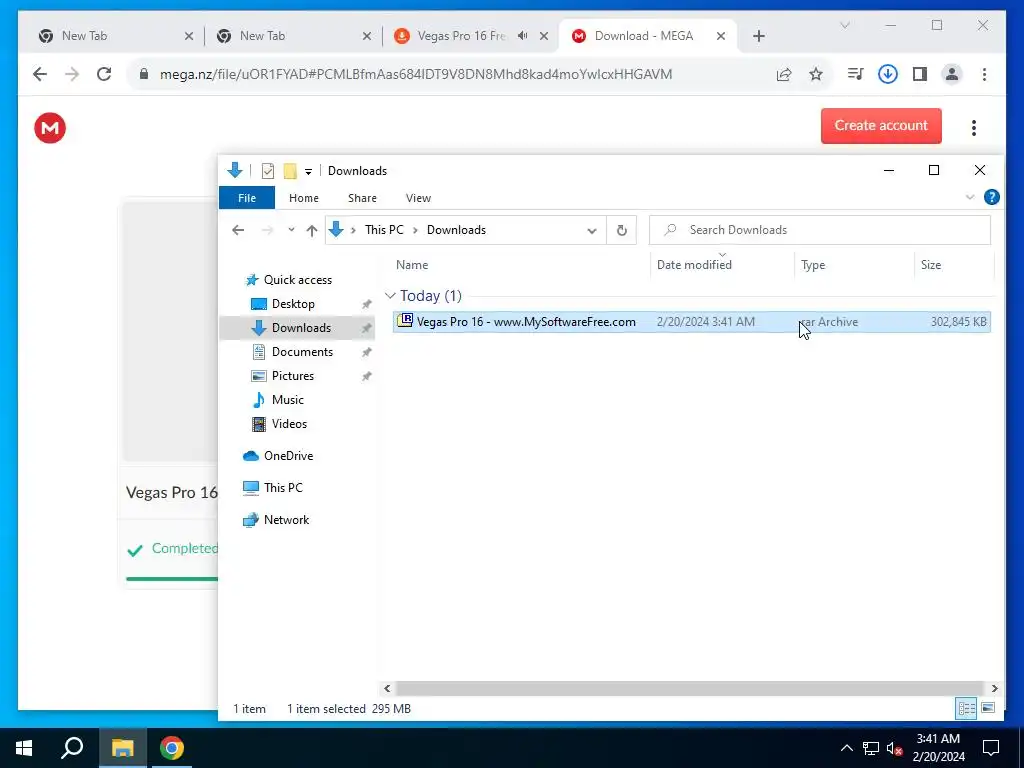Click Chrome icon on the taskbar
The width and height of the screenshot is (1024, 768).
pyautogui.click(x=172, y=748)
